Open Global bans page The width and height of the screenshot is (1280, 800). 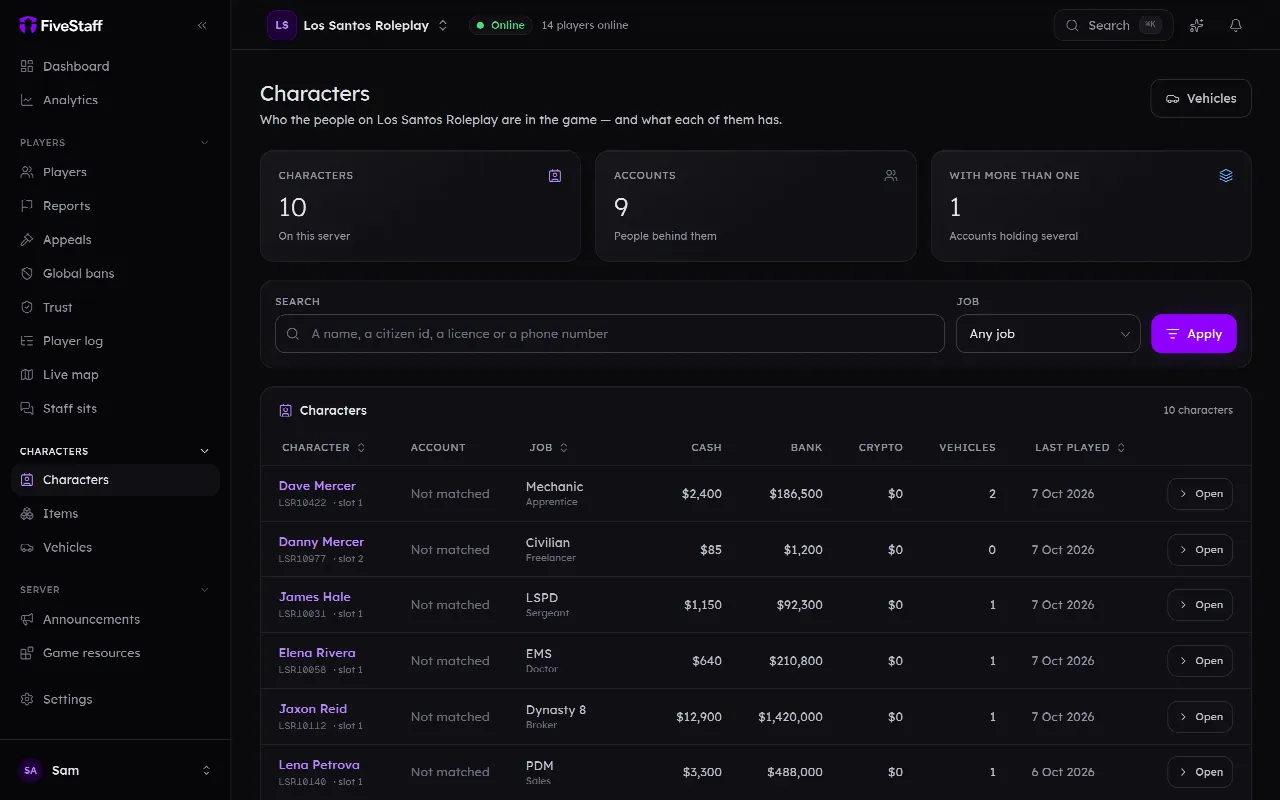click(115, 273)
